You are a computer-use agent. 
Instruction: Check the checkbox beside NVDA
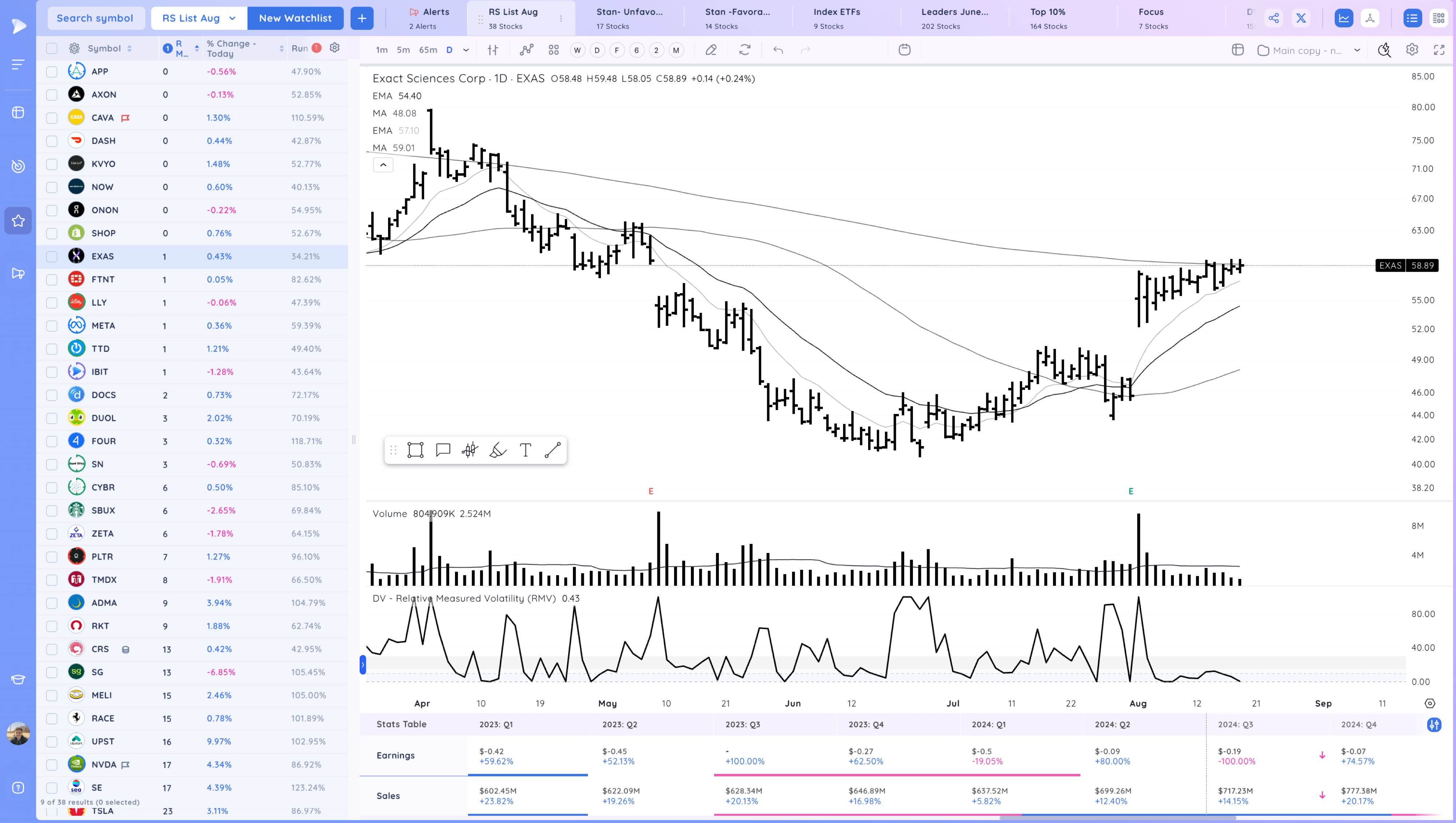[x=51, y=764]
